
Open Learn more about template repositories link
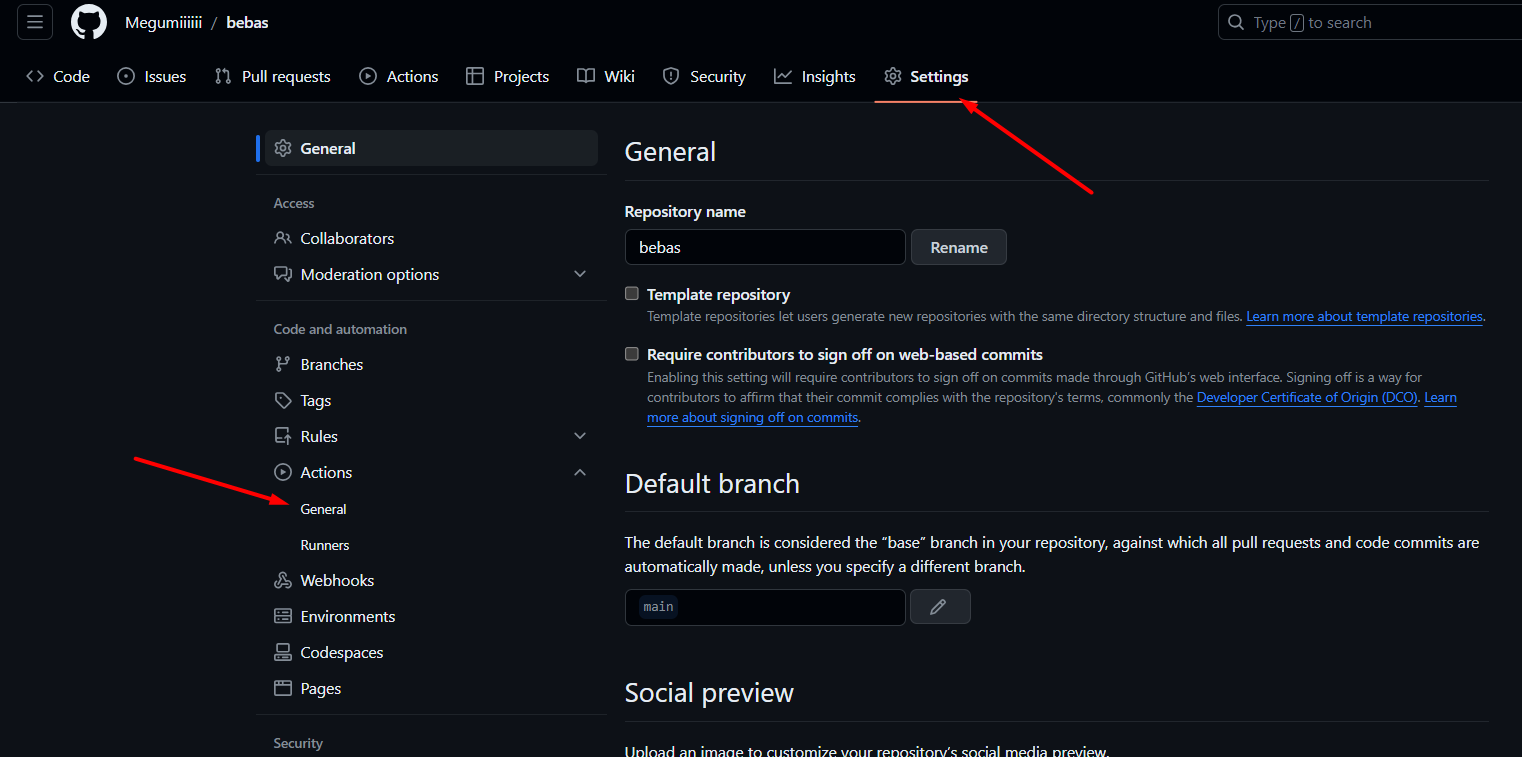pyautogui.click(x=1364, y=317)
